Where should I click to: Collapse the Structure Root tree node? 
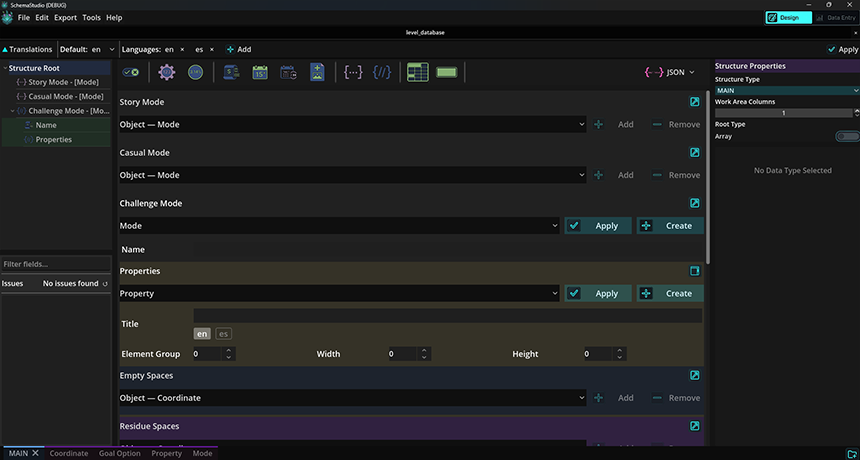(5, 69)
